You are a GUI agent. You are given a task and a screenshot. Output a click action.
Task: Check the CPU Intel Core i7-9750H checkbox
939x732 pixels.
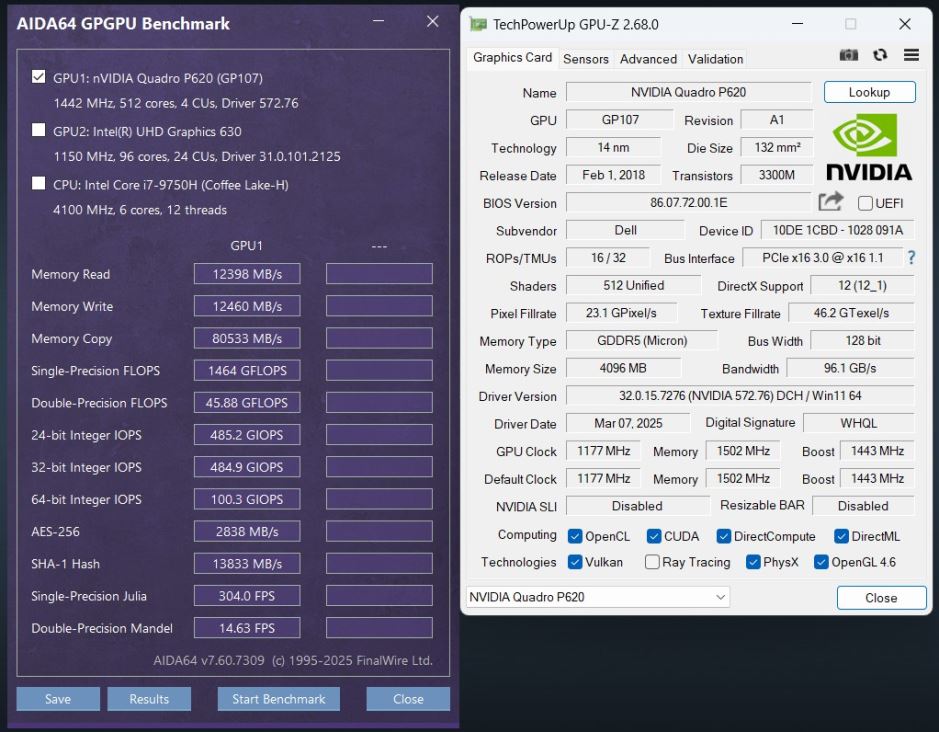(39, 184)
